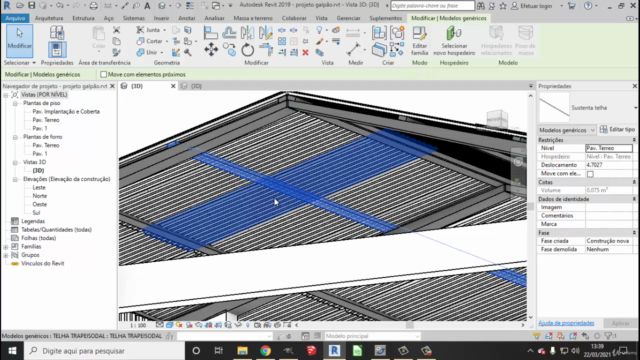Toggle the 'Move com ele...' property checkbox
This screenshot has width=640, height=360.
590,174
